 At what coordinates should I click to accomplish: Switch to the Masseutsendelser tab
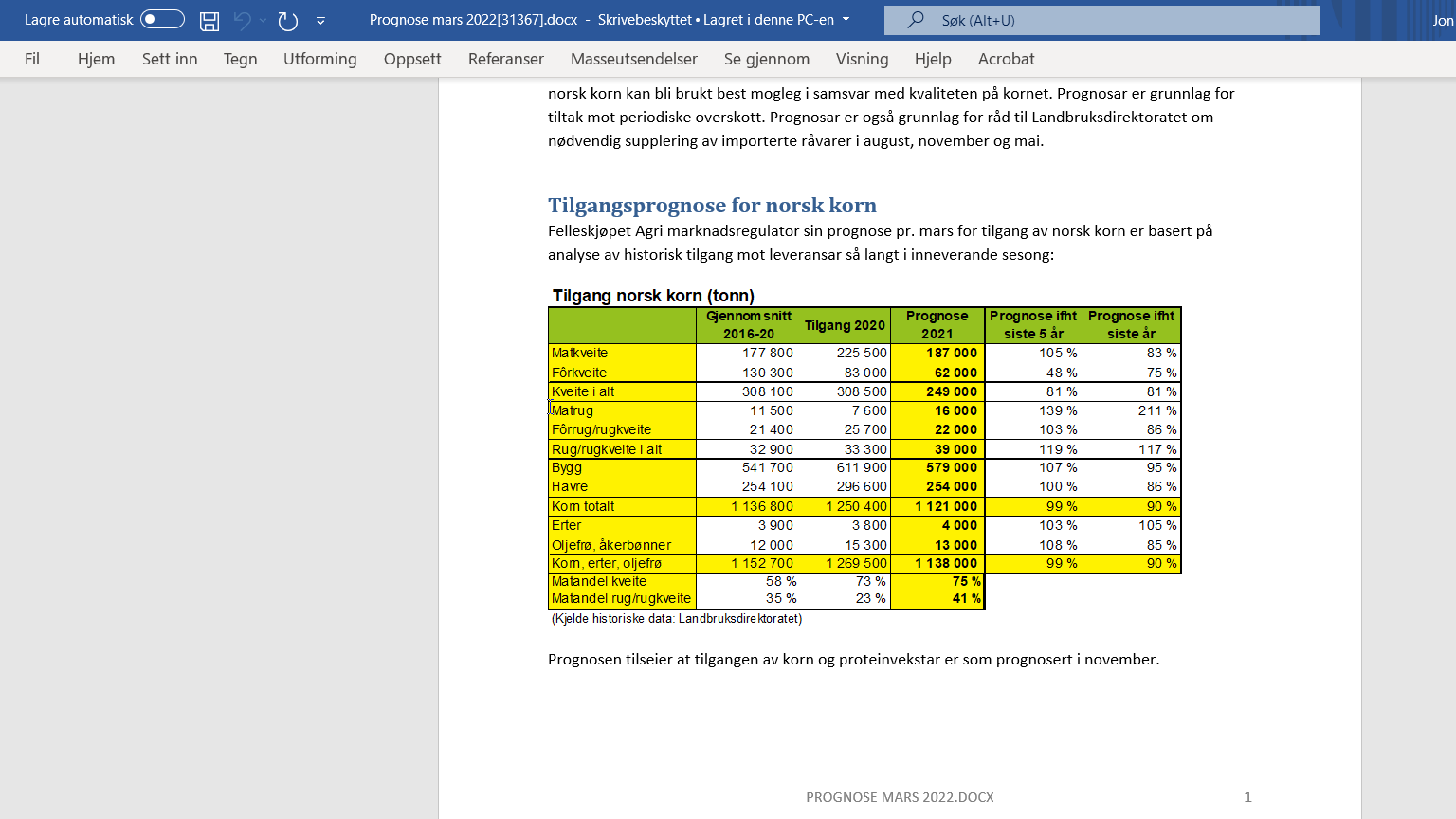633,59
